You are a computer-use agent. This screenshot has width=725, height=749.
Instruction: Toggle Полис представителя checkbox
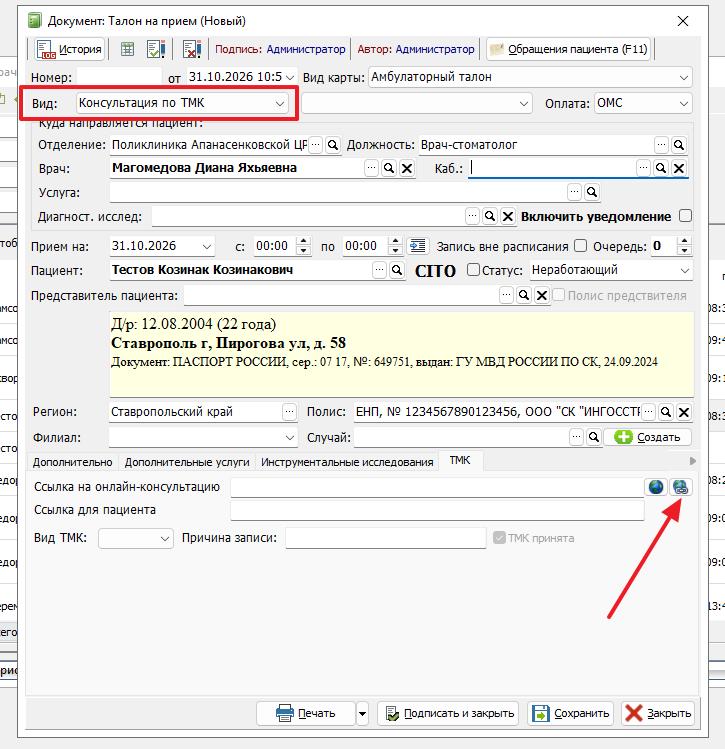pos(558,295)
